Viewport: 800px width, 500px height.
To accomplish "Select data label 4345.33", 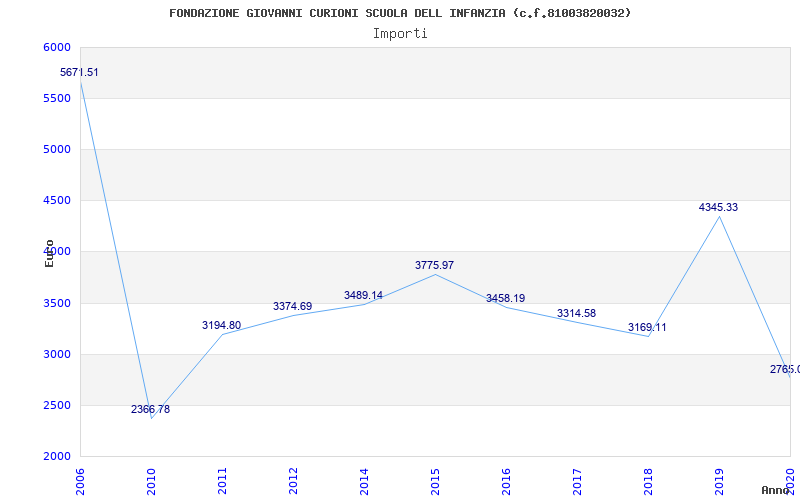I will [x=718, y=207].
